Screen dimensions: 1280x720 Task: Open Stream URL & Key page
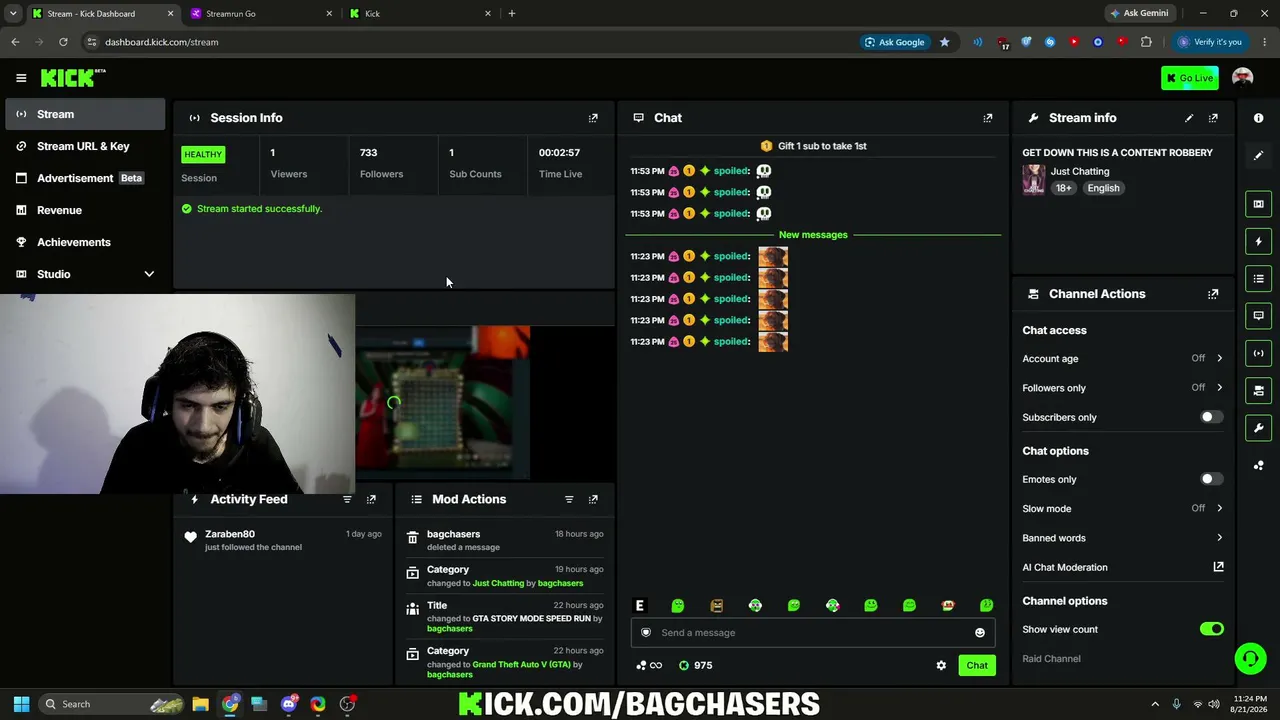click(85, 146)
